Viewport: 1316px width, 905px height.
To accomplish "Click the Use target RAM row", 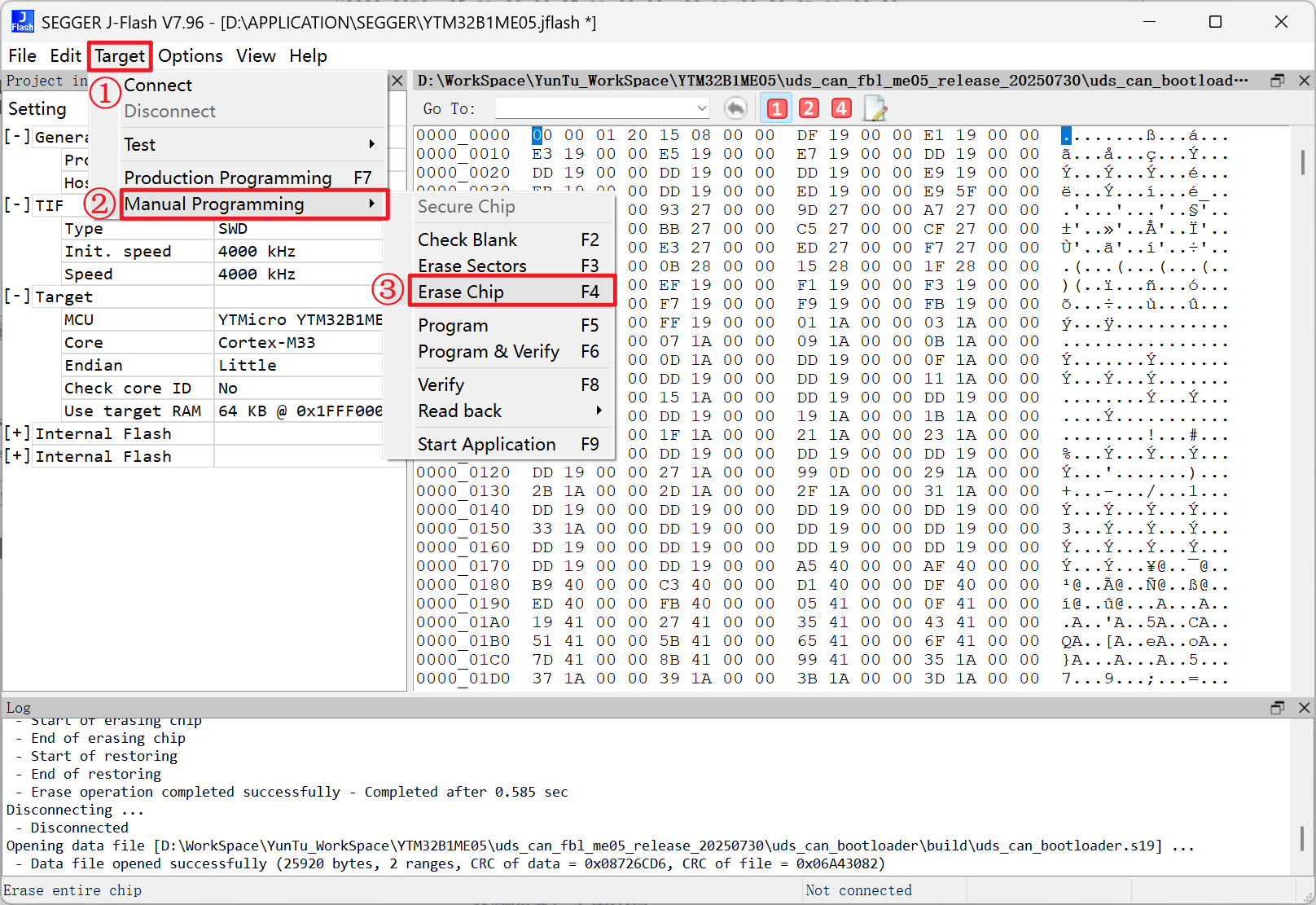I will pos(222,411).
